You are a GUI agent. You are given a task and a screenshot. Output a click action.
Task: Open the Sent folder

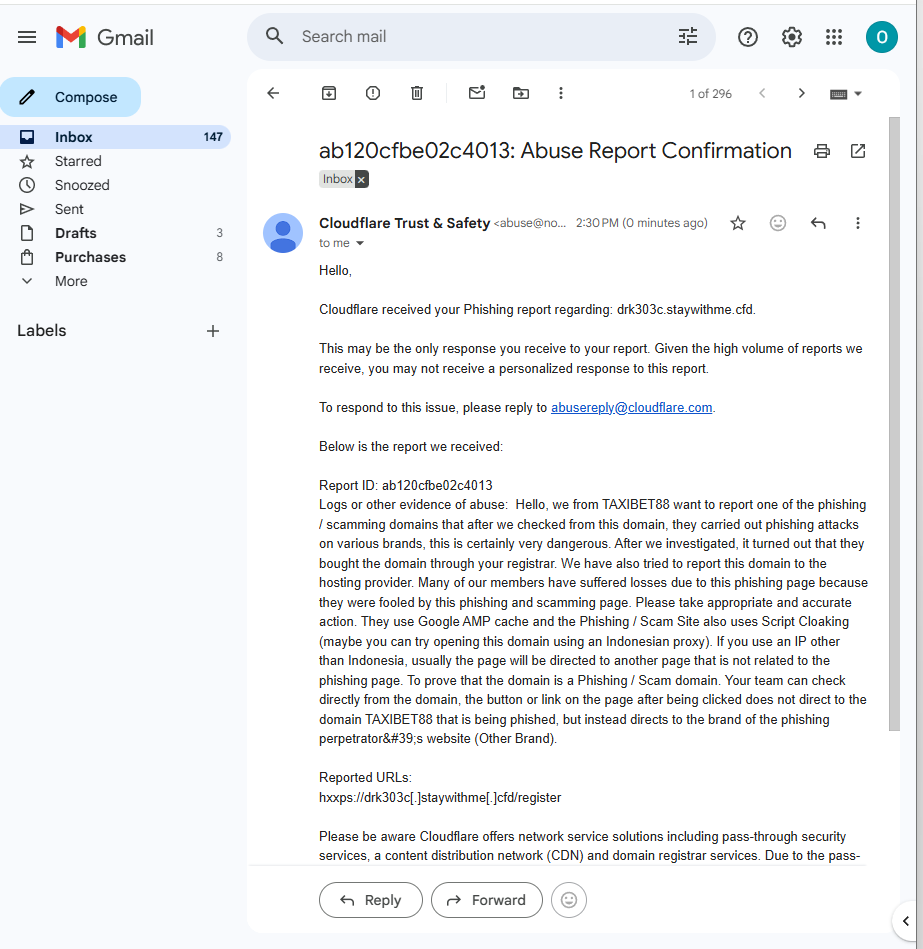[x=115, y=209]
